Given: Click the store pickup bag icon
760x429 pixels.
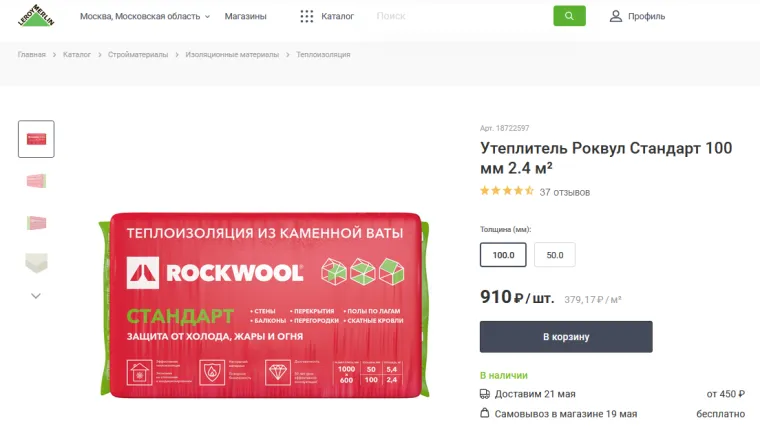Looking at the screenshot, I should 485,413.
